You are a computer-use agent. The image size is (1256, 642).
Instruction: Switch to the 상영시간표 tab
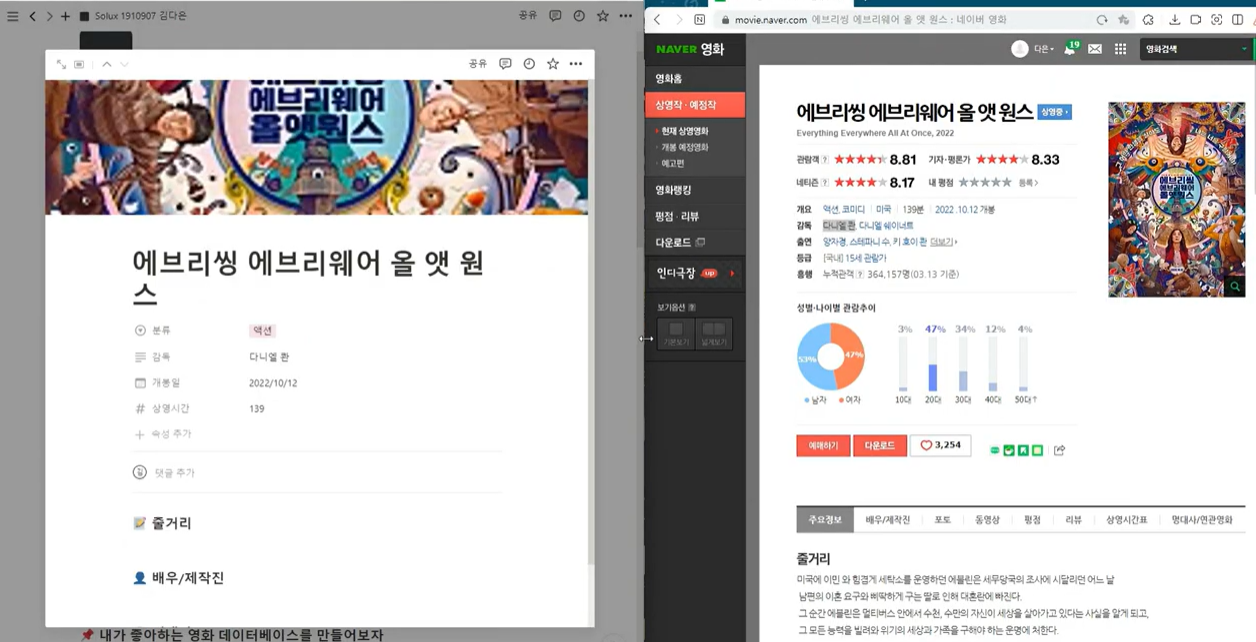pos(1126,520)
